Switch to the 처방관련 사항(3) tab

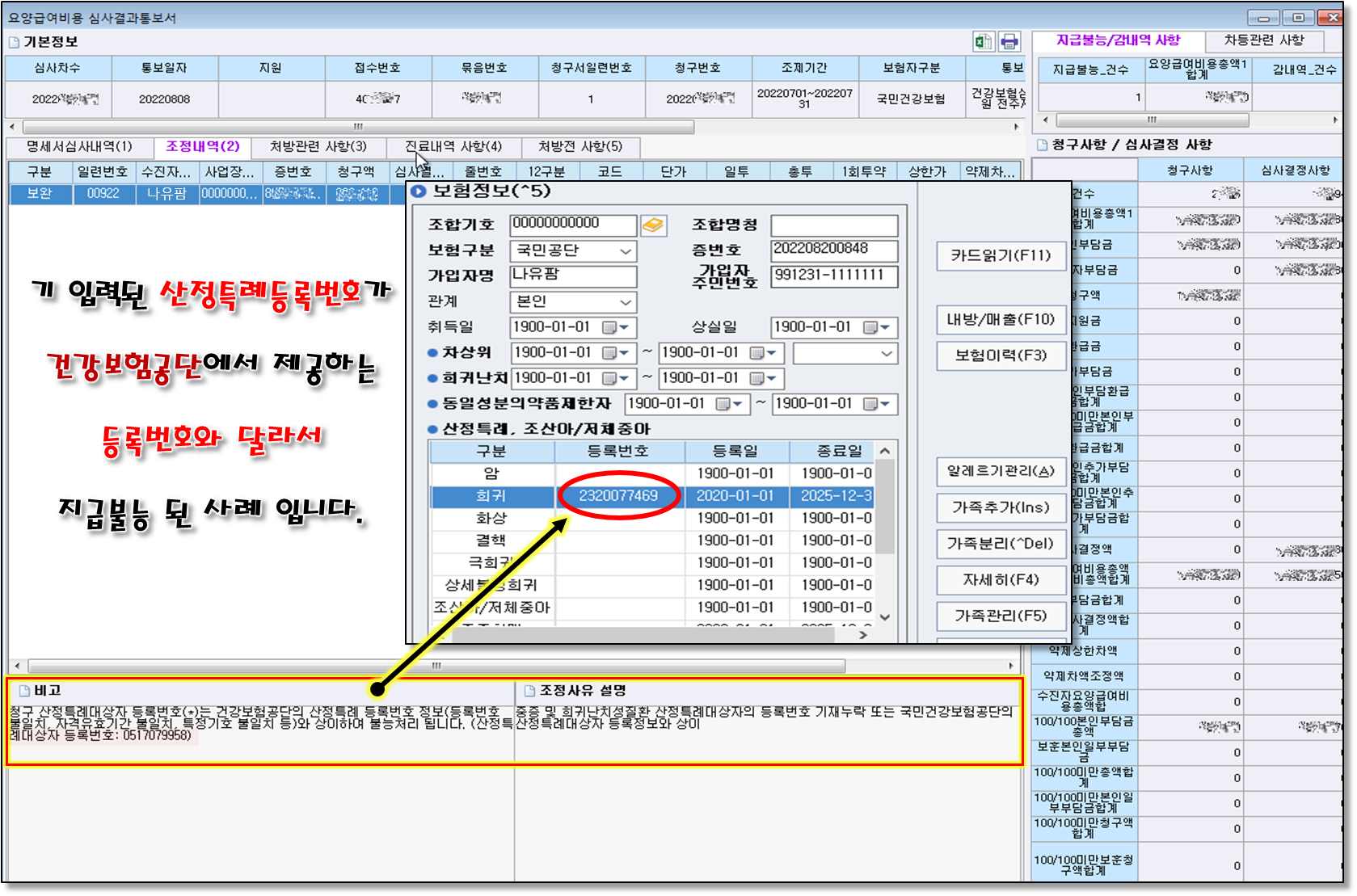(318, 147)
